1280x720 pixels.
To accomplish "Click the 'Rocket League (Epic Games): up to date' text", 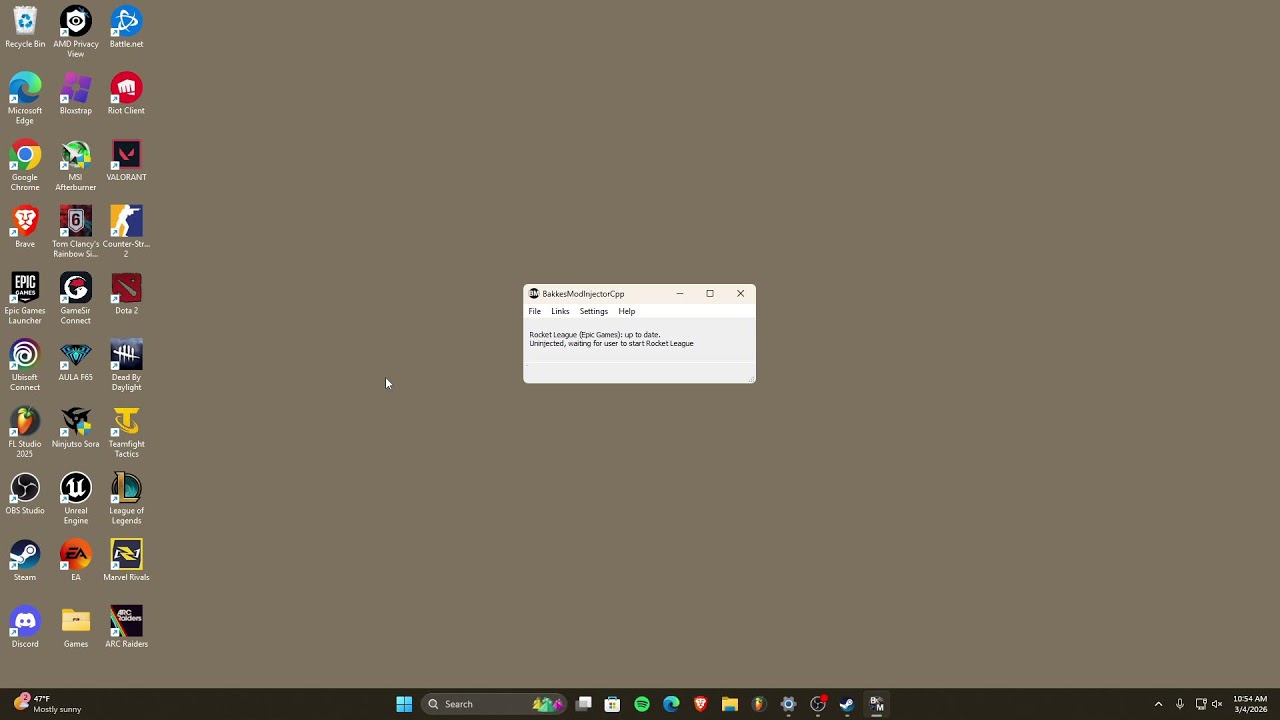I will pyautogui.click(x=595, y=335).
